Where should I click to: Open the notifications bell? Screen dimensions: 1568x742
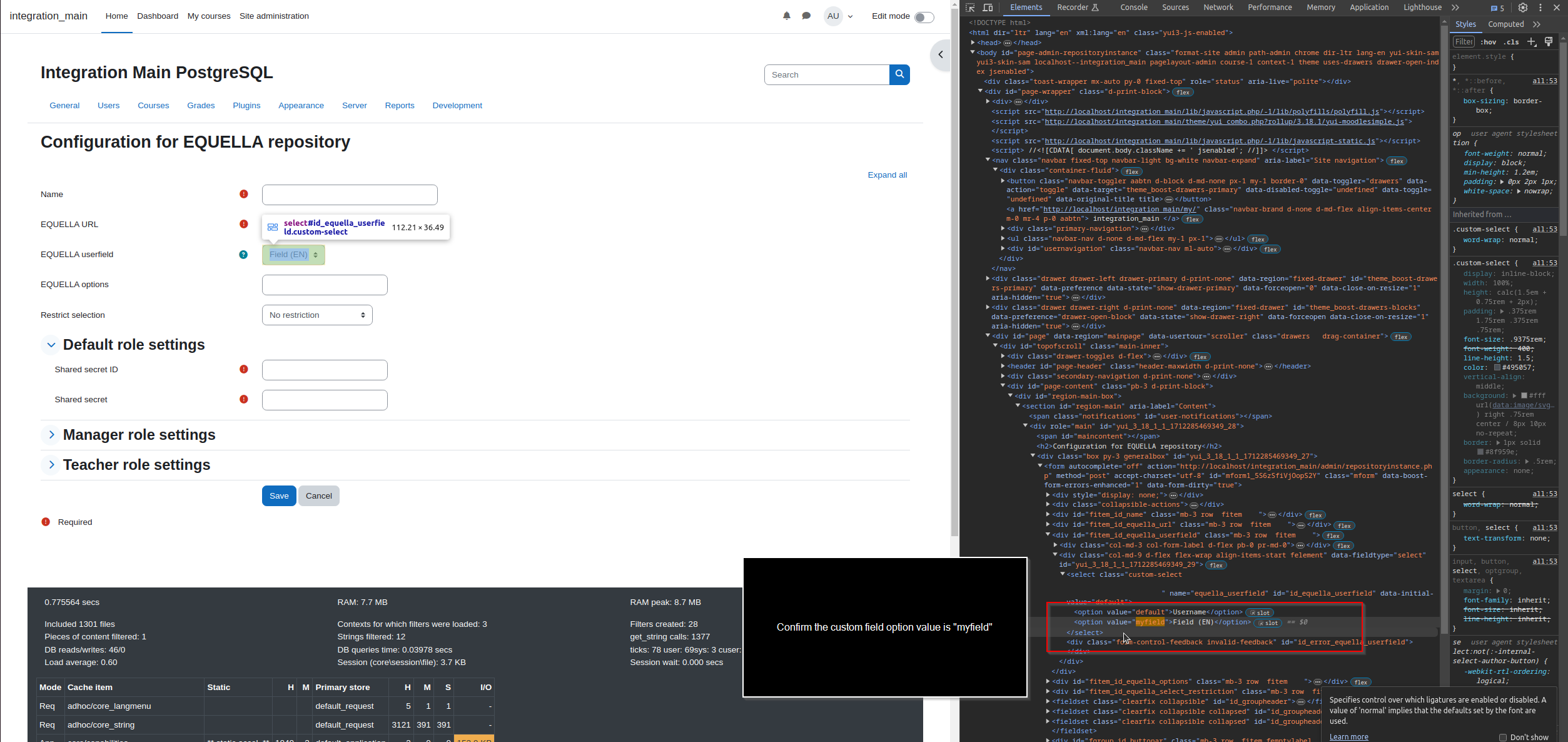point(786,16)
